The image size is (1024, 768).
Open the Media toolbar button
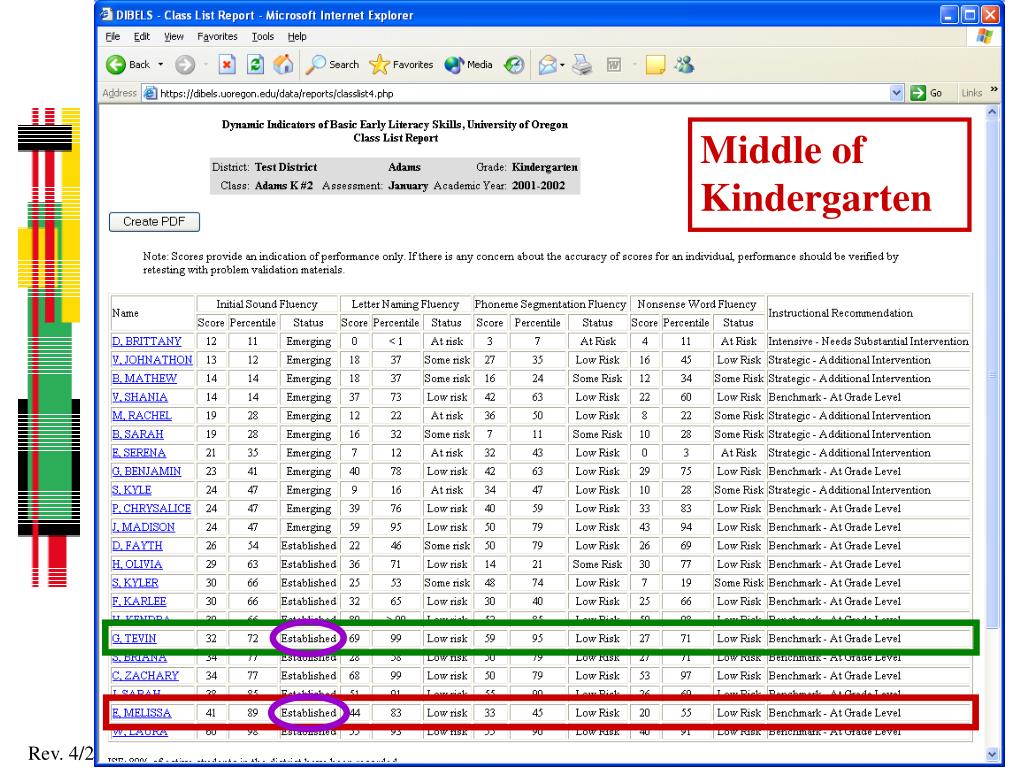[x=468, y=65]
